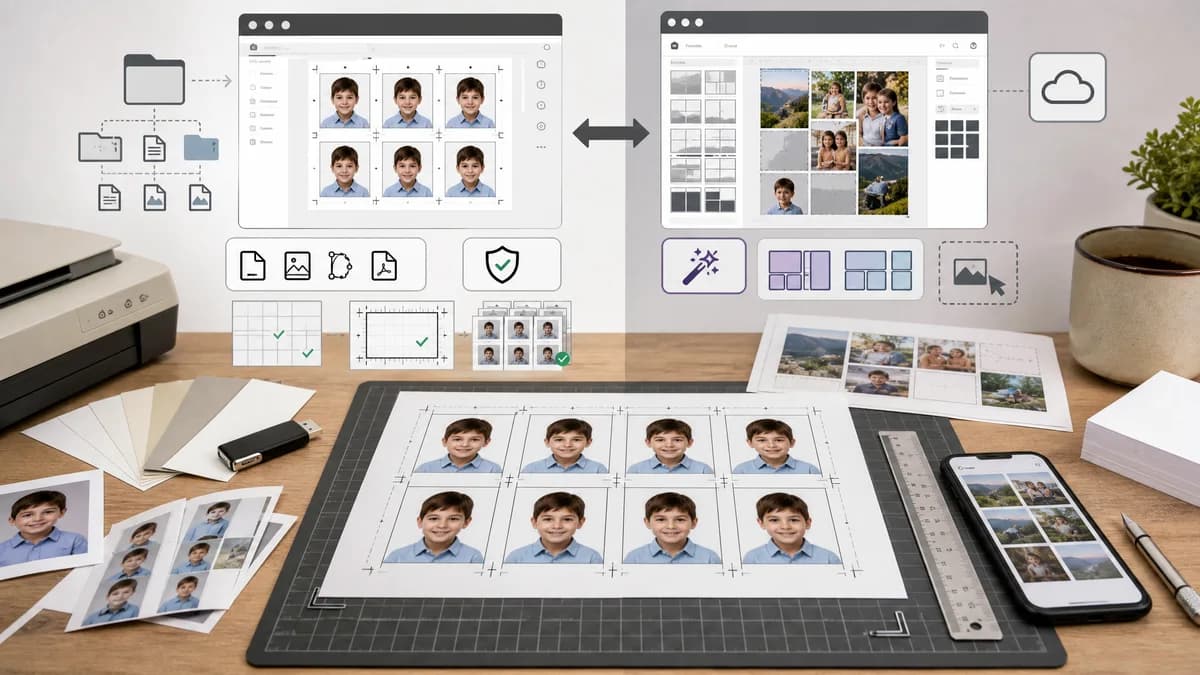This screenshot has height=675, width=1200.
Task: Select the hiker on hillside photo in the collage
Action: (x=883, y=182)
